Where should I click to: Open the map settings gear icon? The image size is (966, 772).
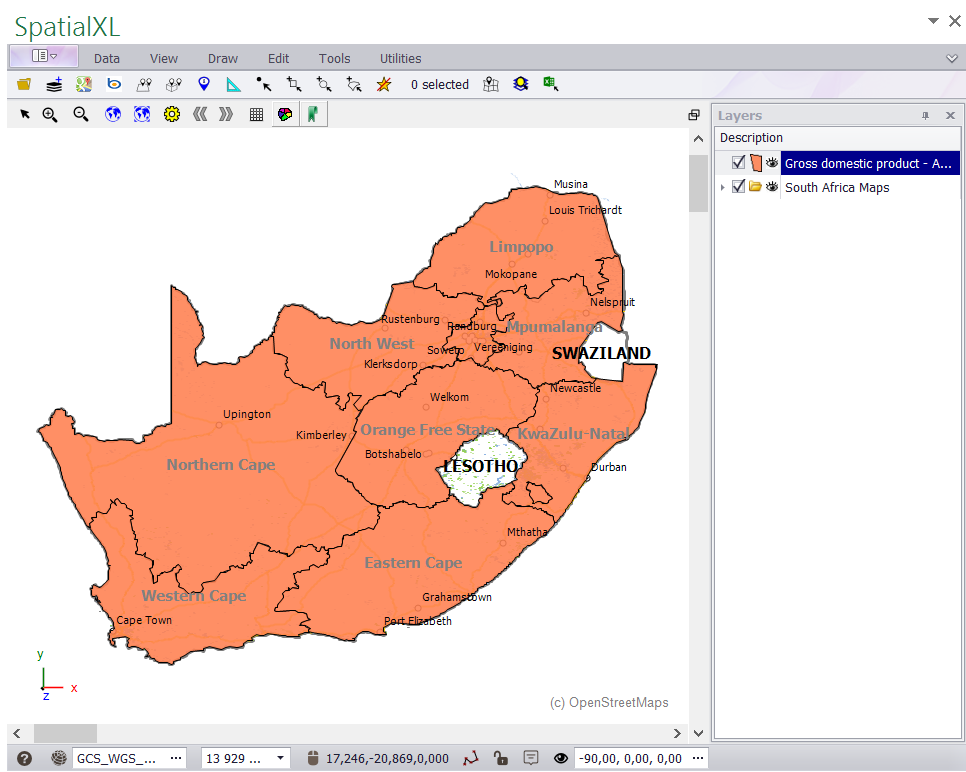171,114
